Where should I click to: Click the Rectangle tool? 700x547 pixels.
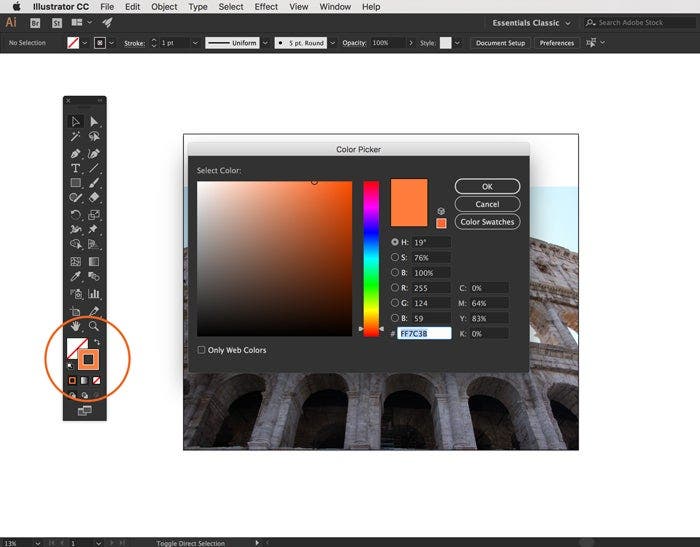tap(75, 183)
